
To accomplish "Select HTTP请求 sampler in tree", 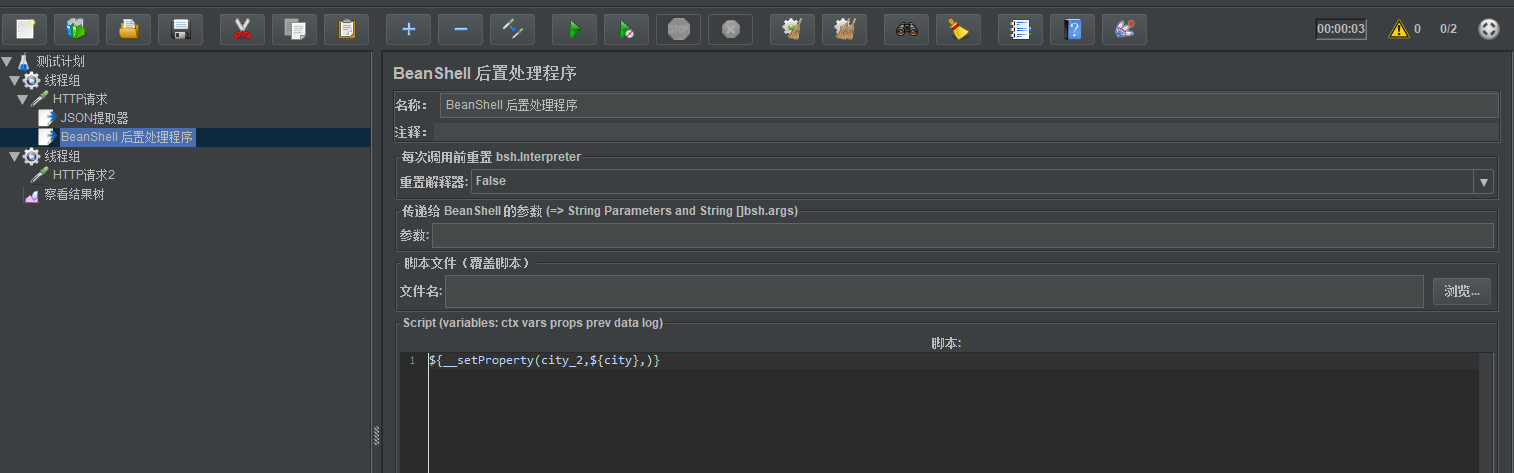I will point(80,99).
